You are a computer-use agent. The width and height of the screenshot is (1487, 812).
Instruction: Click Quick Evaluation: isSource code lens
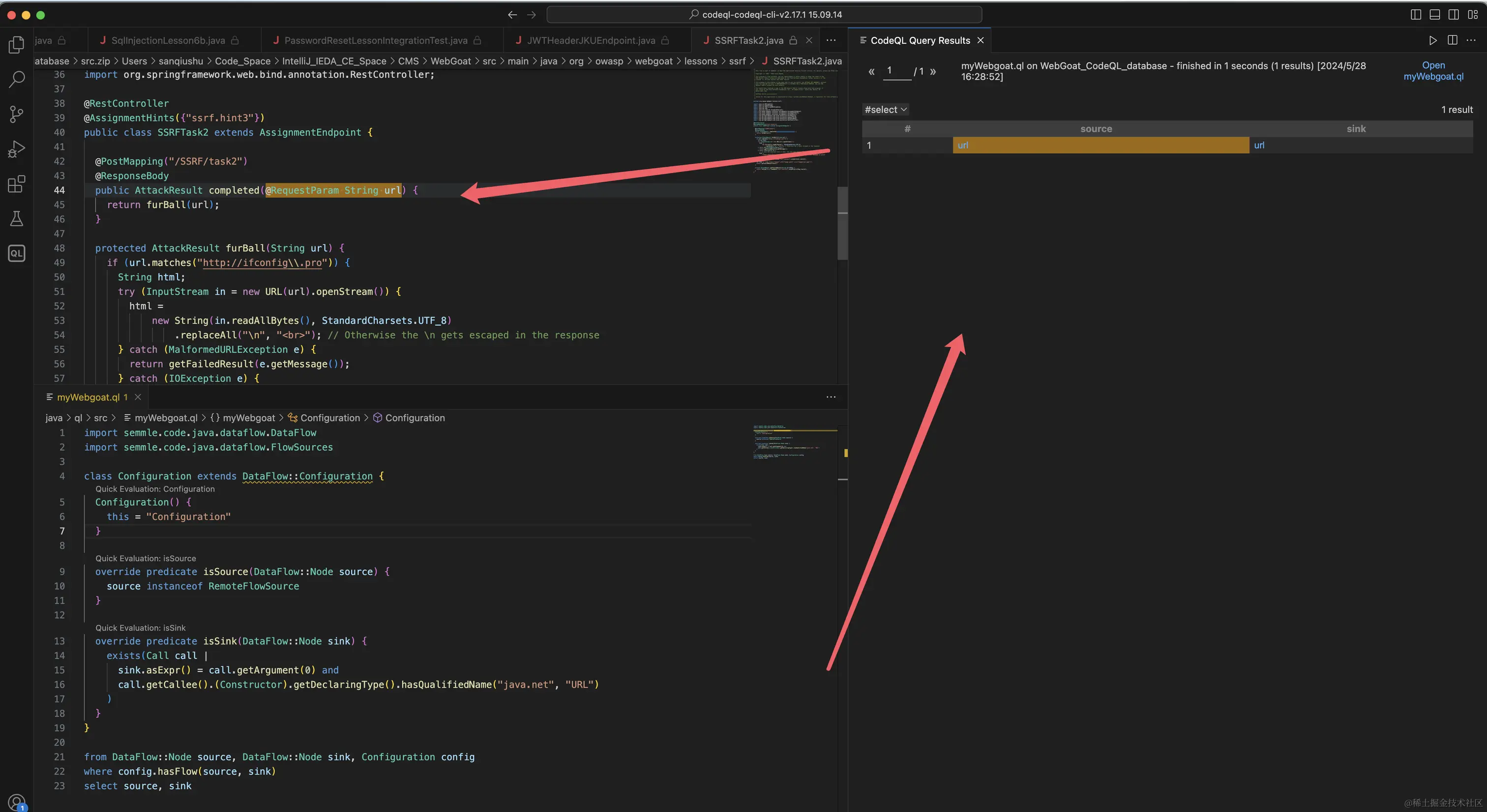(x=146, y=558)
